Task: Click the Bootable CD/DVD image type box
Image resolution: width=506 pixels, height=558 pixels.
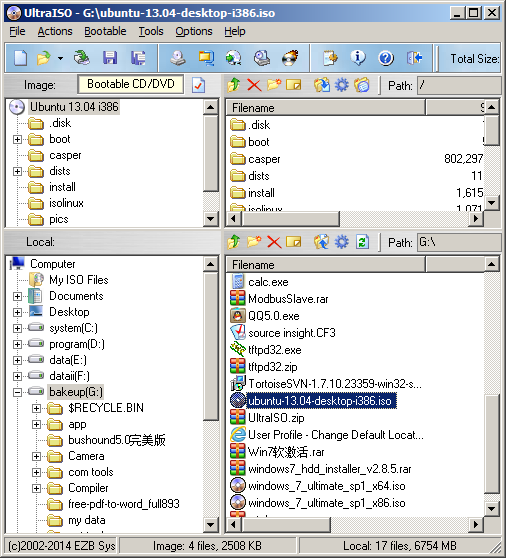Action: tap(131, 84)
